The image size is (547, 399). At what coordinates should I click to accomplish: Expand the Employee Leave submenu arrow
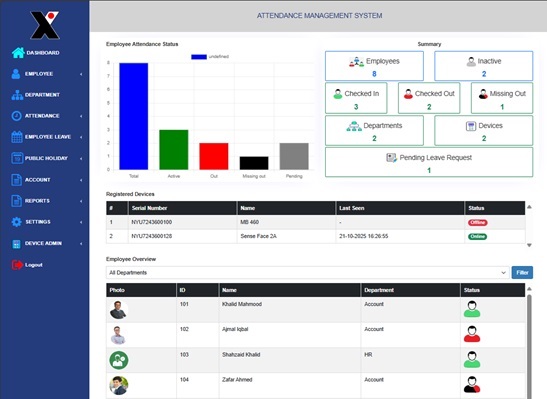(81, 137)
